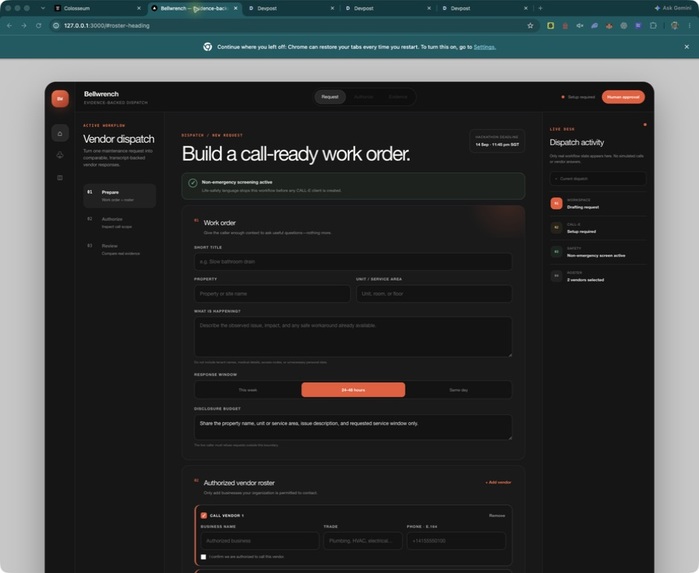Open the second rail icon below home

60,155
